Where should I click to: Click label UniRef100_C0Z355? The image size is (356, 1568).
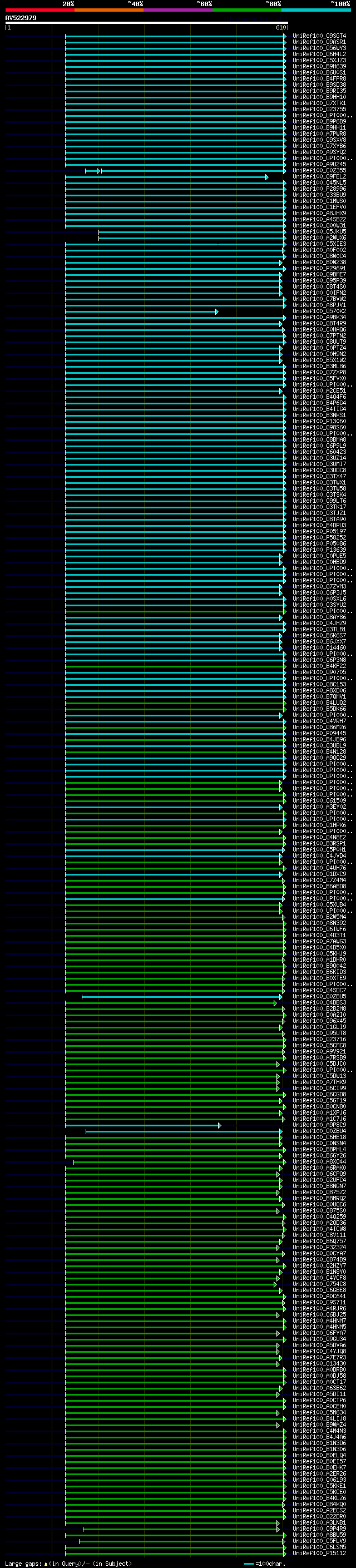[x=319, y=170]
